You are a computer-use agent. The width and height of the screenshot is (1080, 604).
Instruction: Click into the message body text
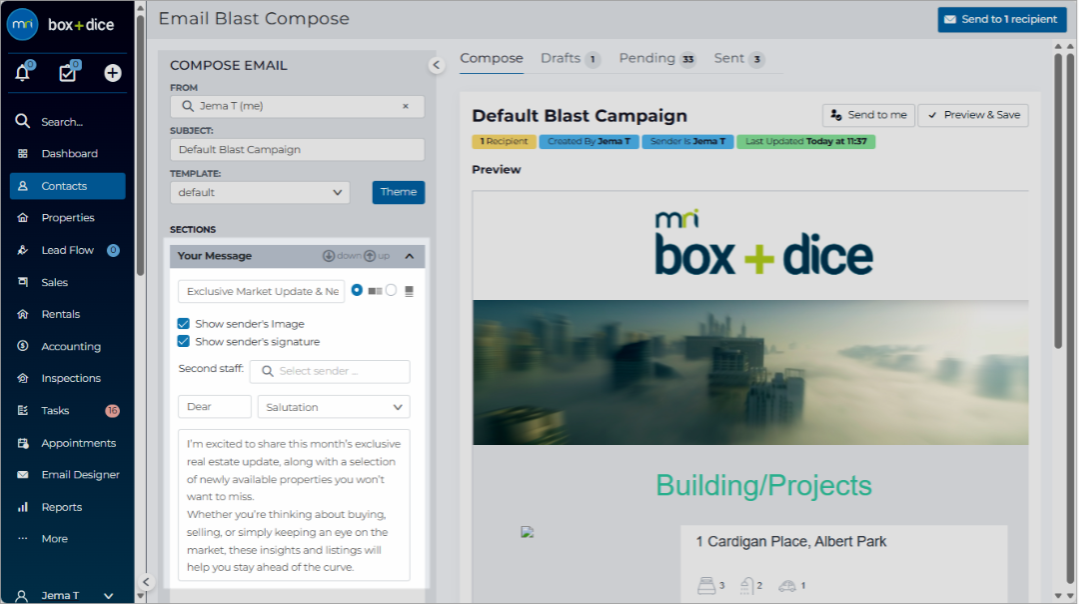[x=294, y=506]
